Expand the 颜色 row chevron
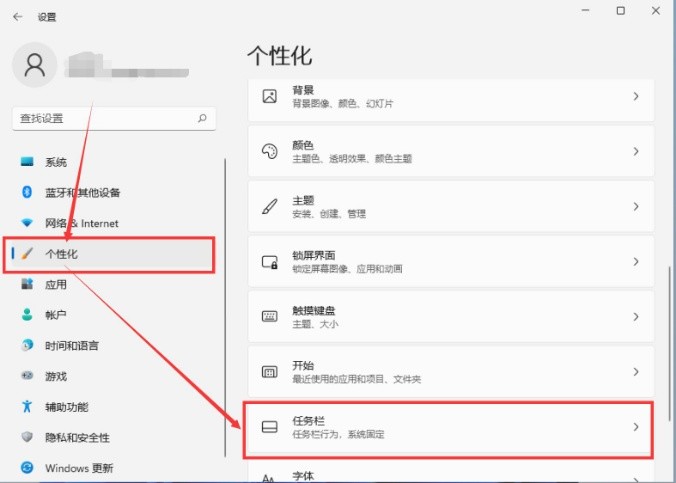 click(636, 151)
